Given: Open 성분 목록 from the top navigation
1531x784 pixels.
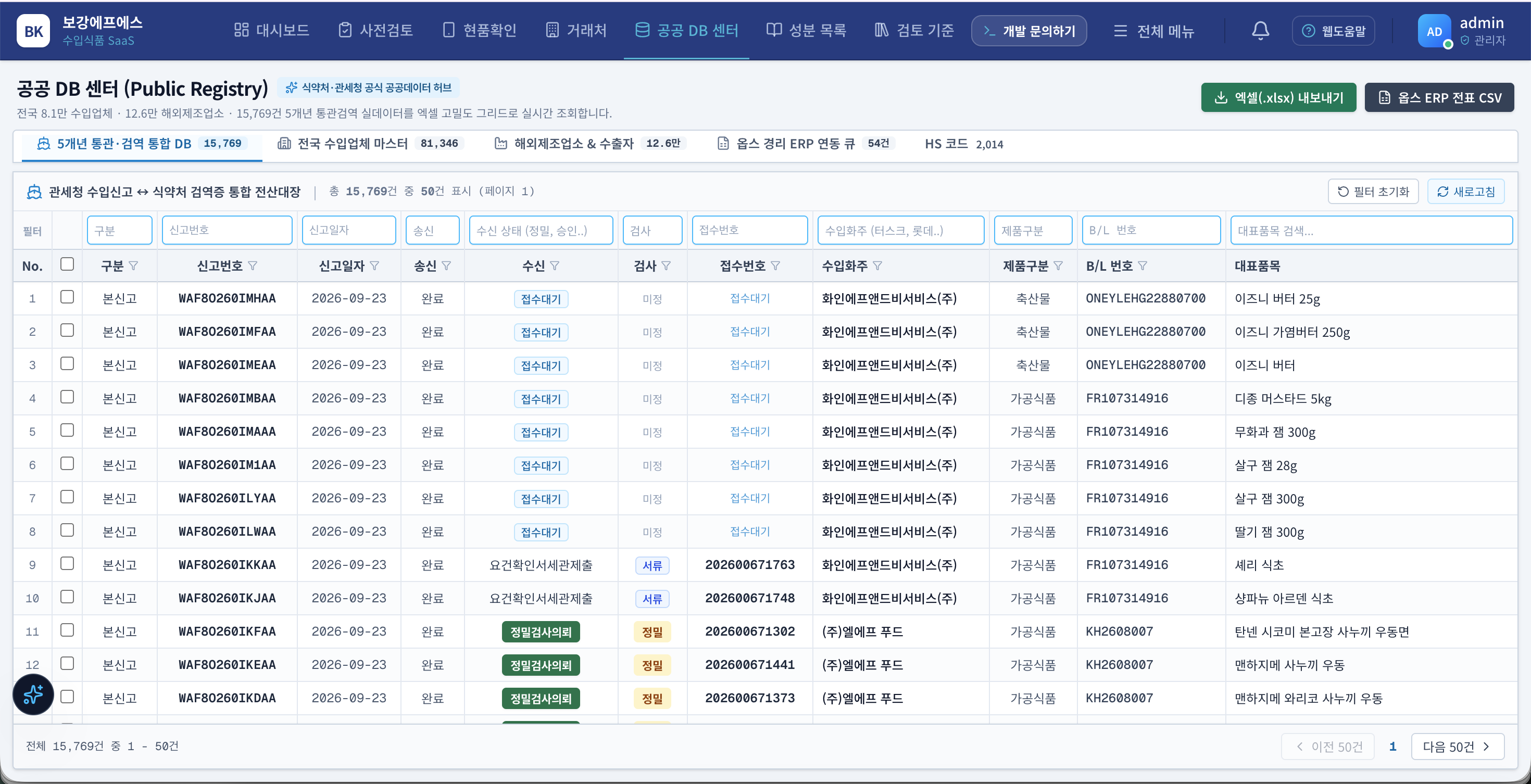Looking at the screenshot, I should click(x=807, y=30).
